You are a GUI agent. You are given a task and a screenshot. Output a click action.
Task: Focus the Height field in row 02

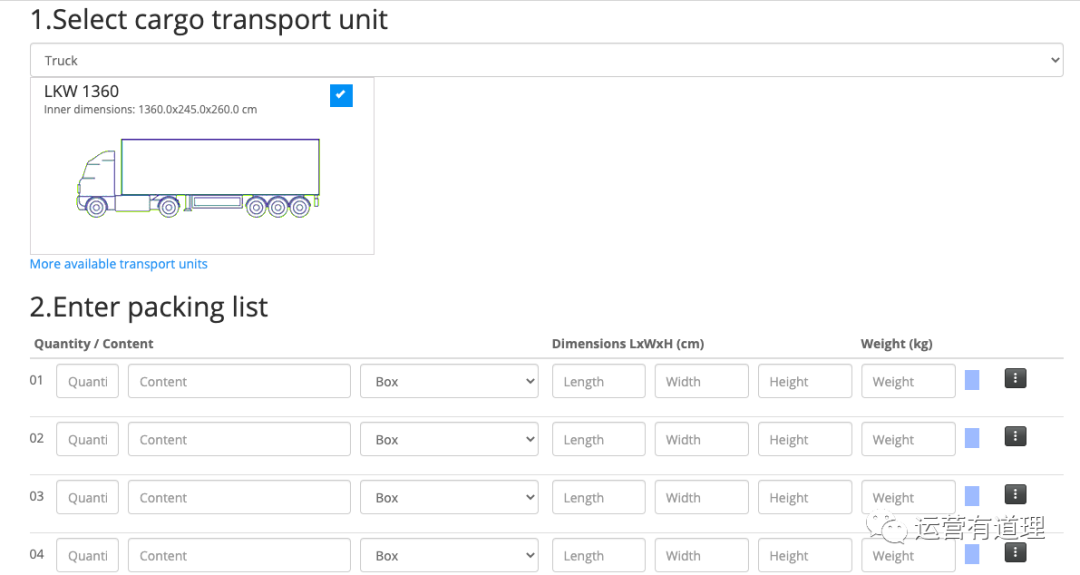(x=805, y=439)
